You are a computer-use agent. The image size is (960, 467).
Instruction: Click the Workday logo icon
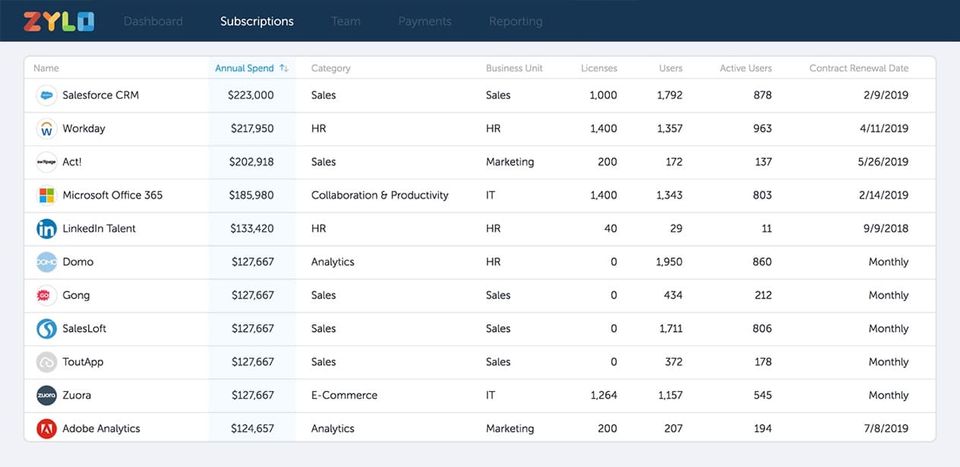[x=46, y=129]
